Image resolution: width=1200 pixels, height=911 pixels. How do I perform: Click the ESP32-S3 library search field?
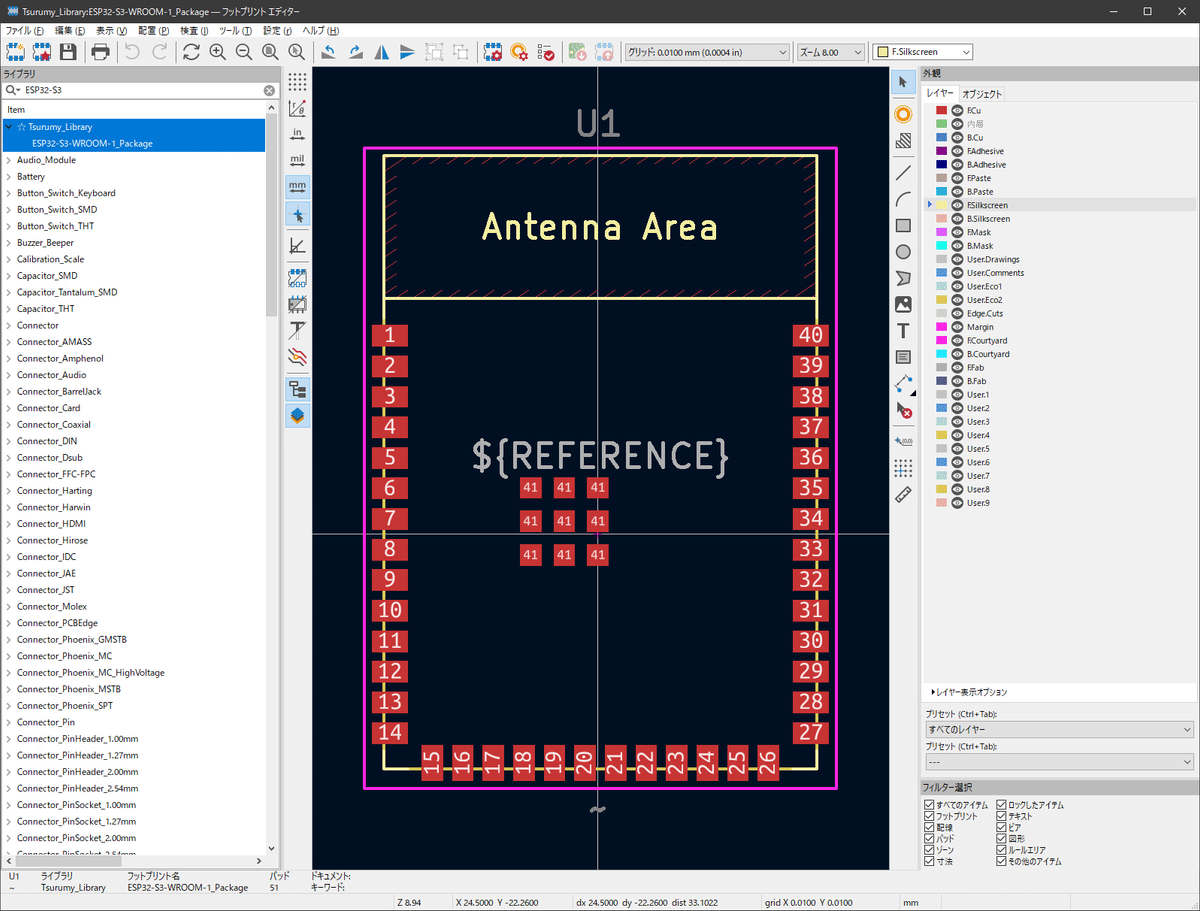(140, 90)
